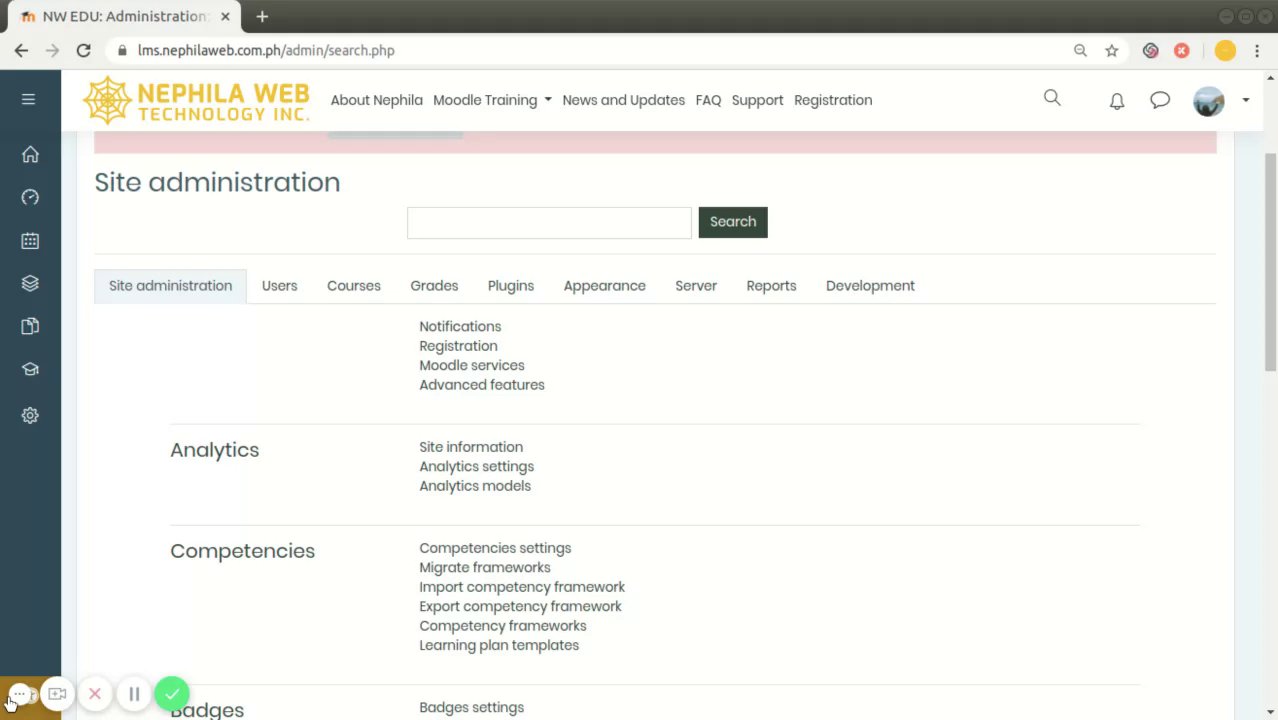Screen dimensions: 1278x720
Task: Open Analytics settings
Action: 477,467
